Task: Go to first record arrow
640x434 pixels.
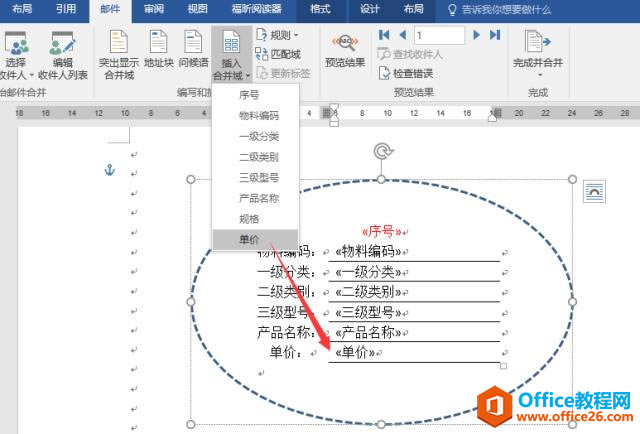Action: pyautogui.click(x=384, y=35)
